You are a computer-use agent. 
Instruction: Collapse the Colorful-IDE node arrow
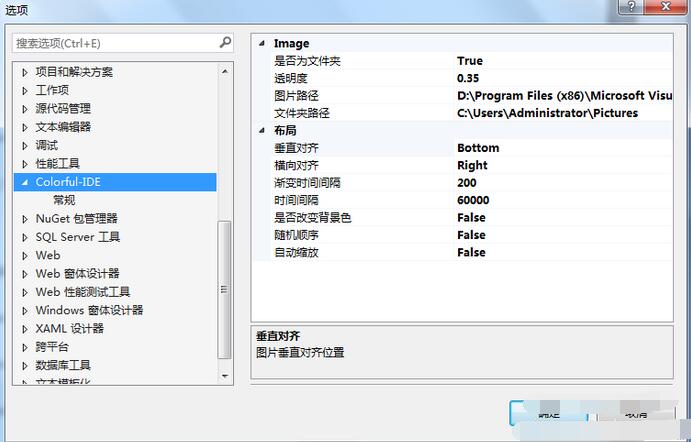pos(25,182)
